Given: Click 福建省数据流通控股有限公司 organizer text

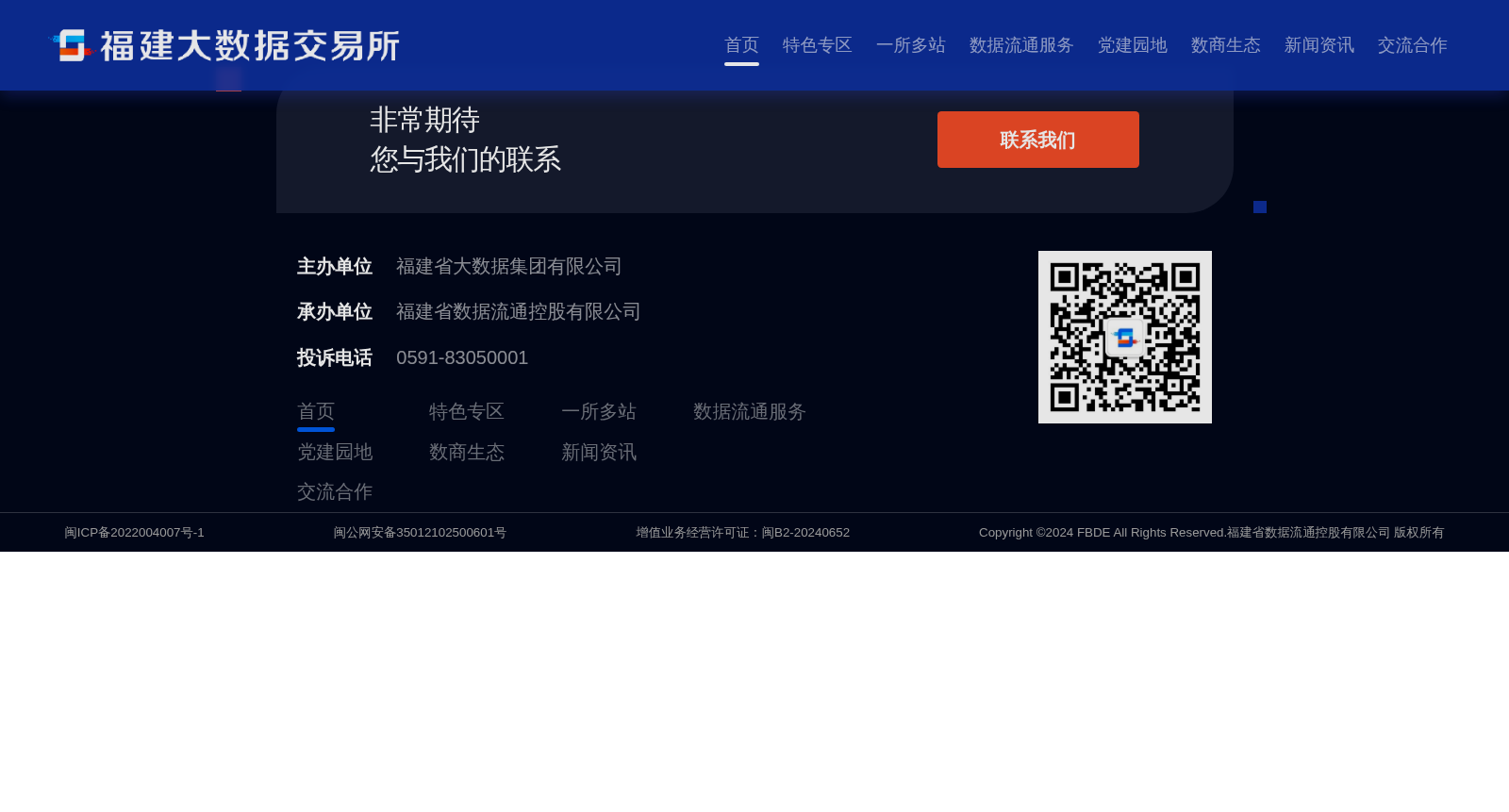Looking at the screenshot, I should point(519,311).
